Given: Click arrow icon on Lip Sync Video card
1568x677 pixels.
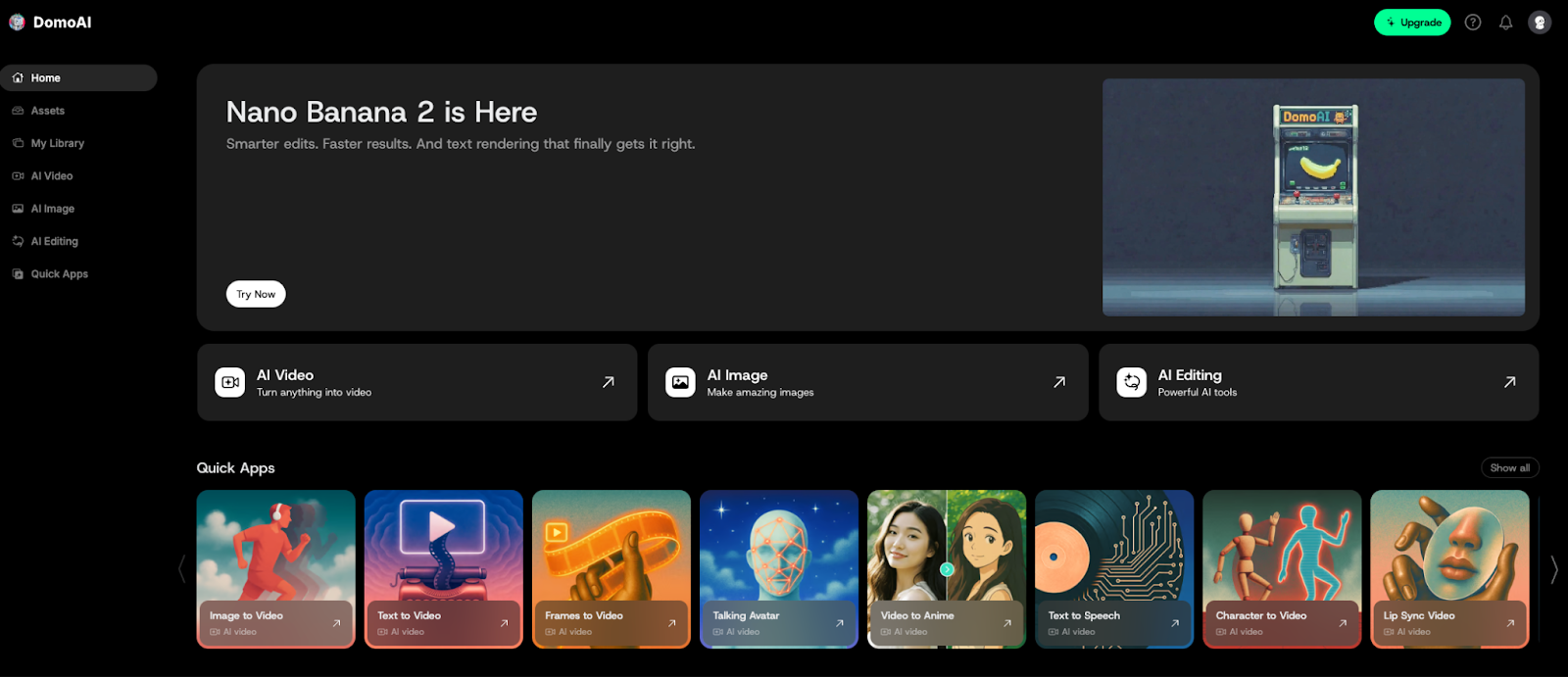Looking at the screenshot, I should [x=1510, y=623].
